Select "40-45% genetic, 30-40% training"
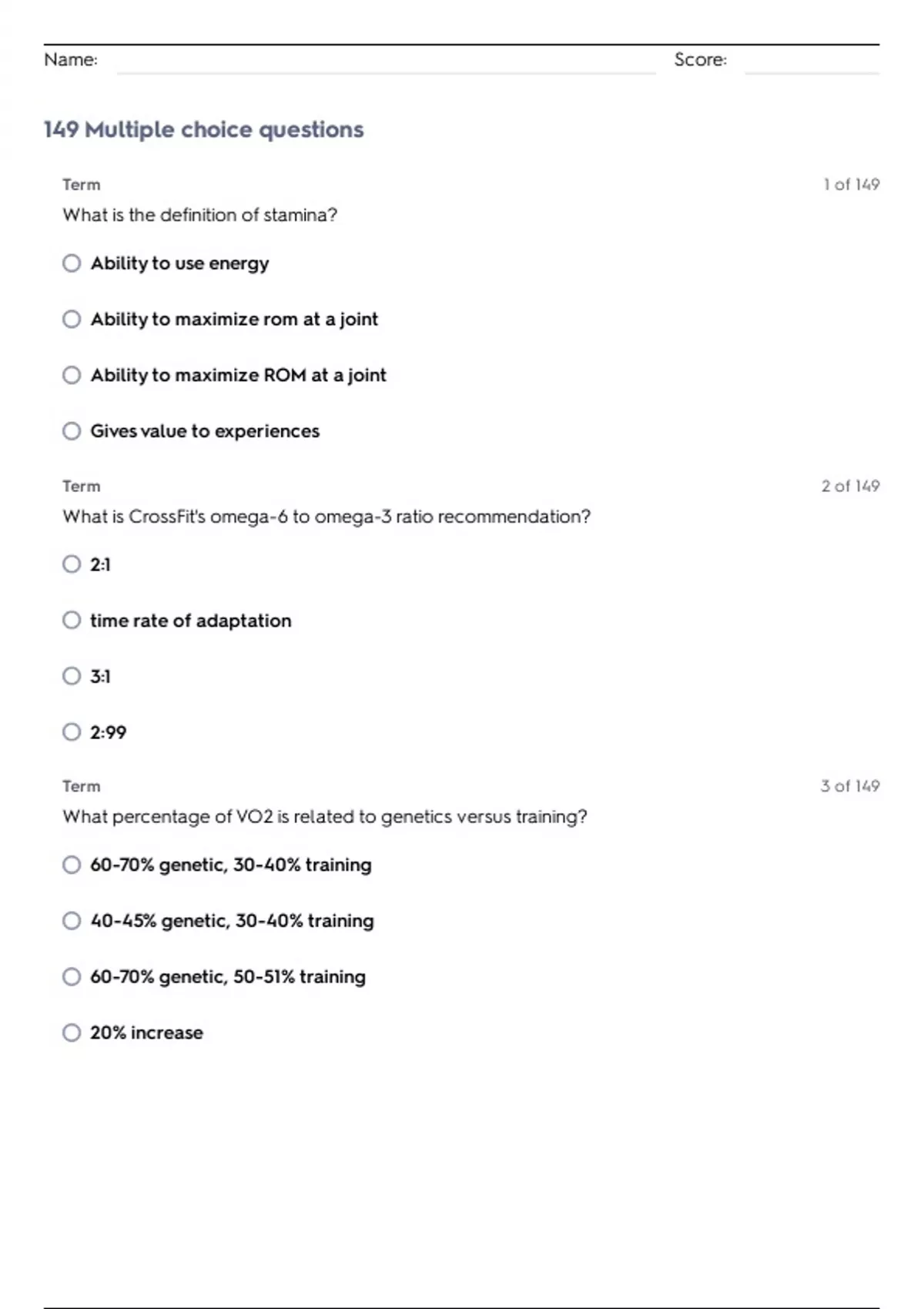This screenshot has height=1309, width=924. coord(72,921)
